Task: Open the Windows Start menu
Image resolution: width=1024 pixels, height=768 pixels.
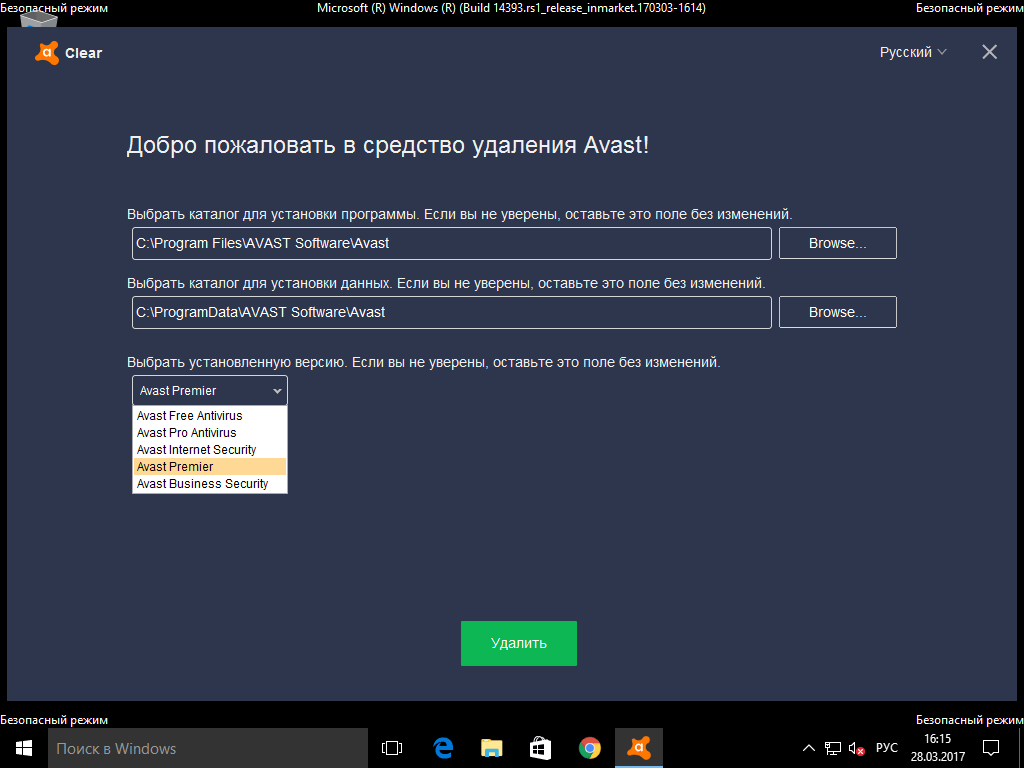Action: pos(24,748)
